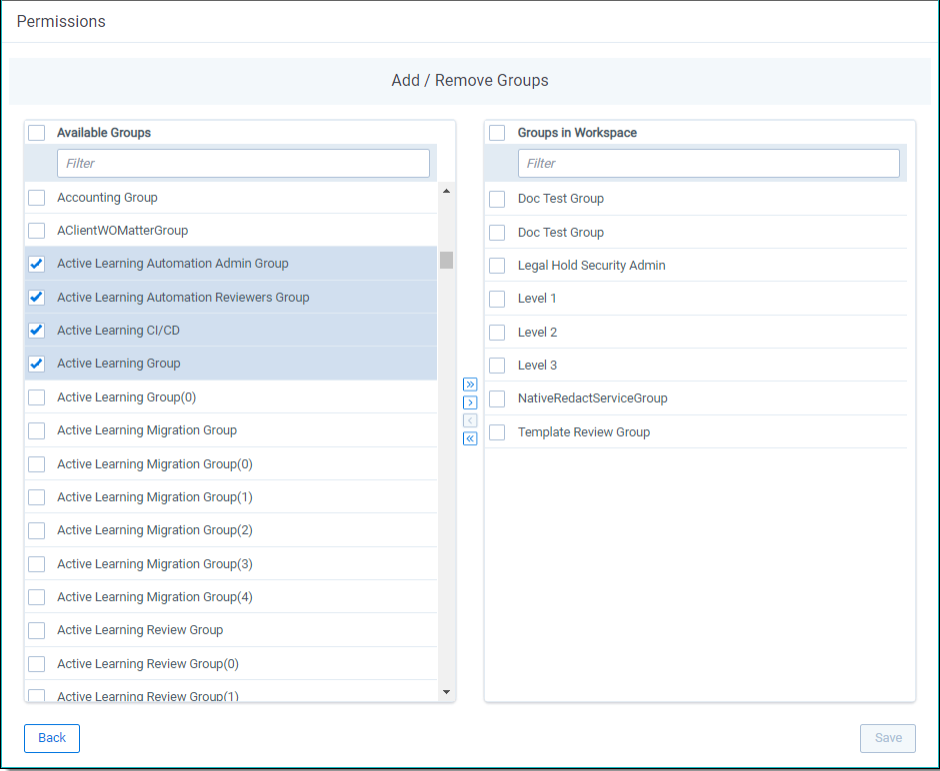Check the Active Learning Migration Group checkbox
This screenshot has width=940, height=771.
click(36, 430)
